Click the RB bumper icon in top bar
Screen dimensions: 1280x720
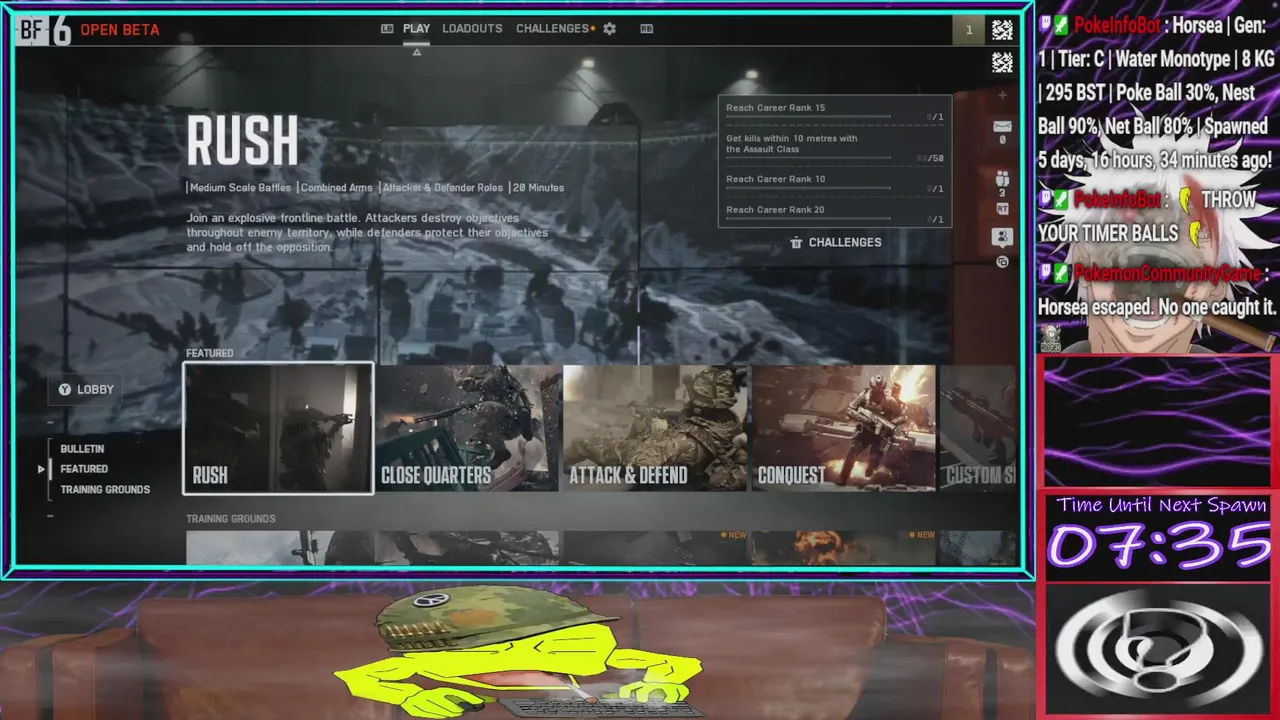[x=647, y=29]
